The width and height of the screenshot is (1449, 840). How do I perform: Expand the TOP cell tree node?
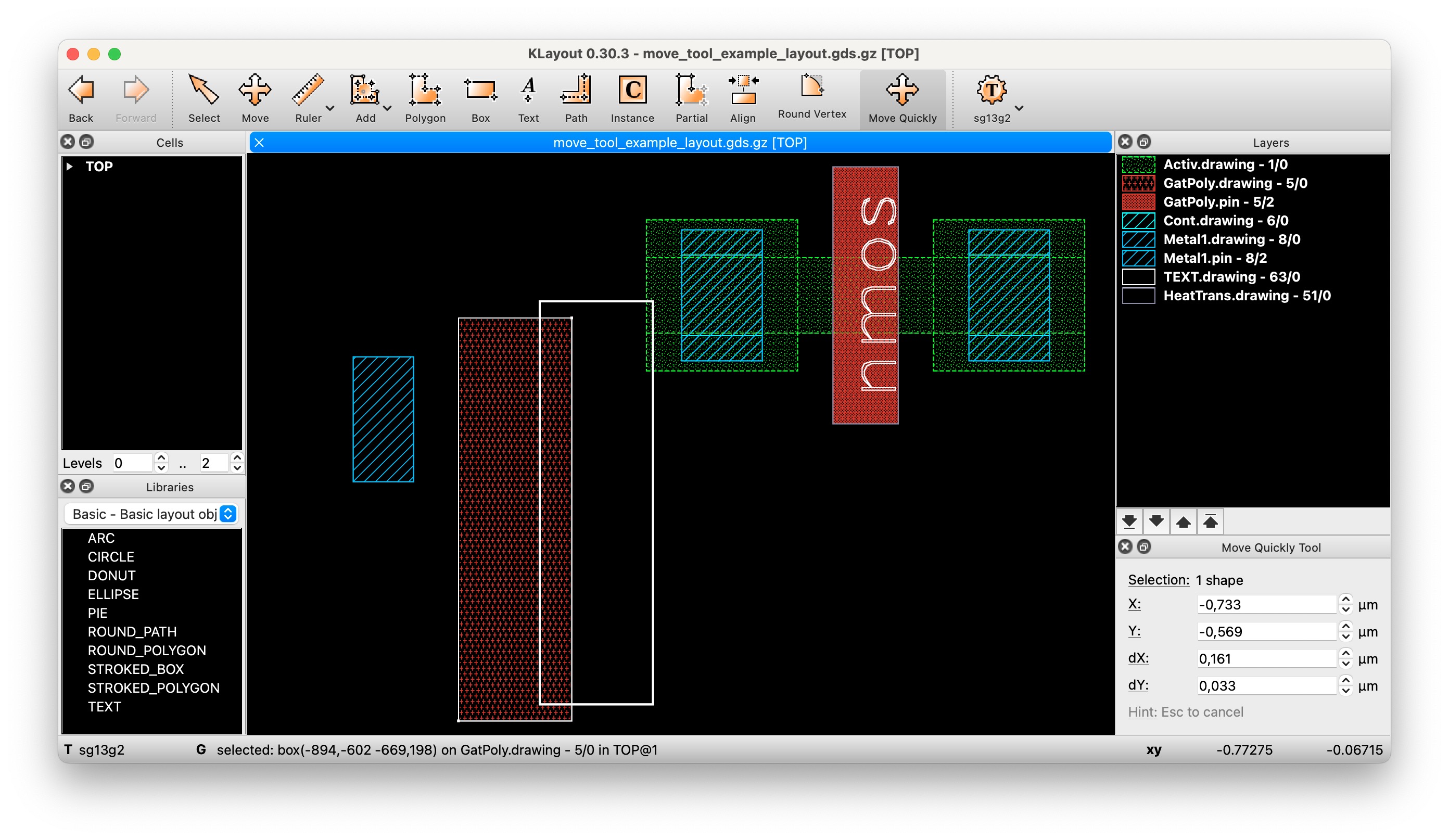pos(70,167)
